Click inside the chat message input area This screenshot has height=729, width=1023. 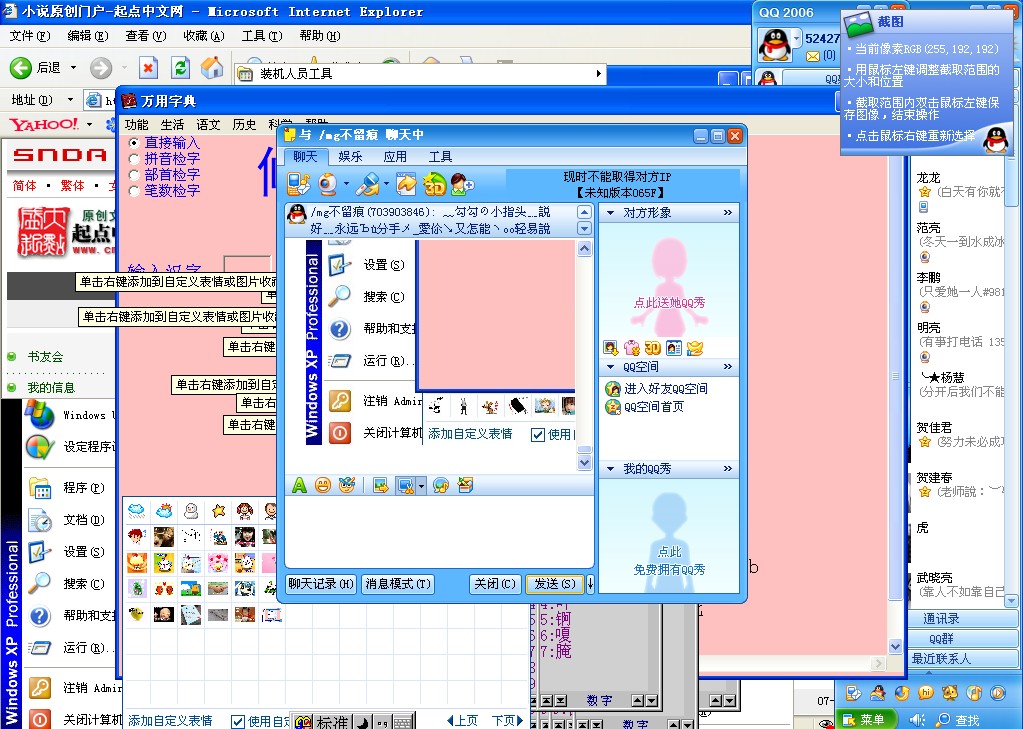click(438, 531)
